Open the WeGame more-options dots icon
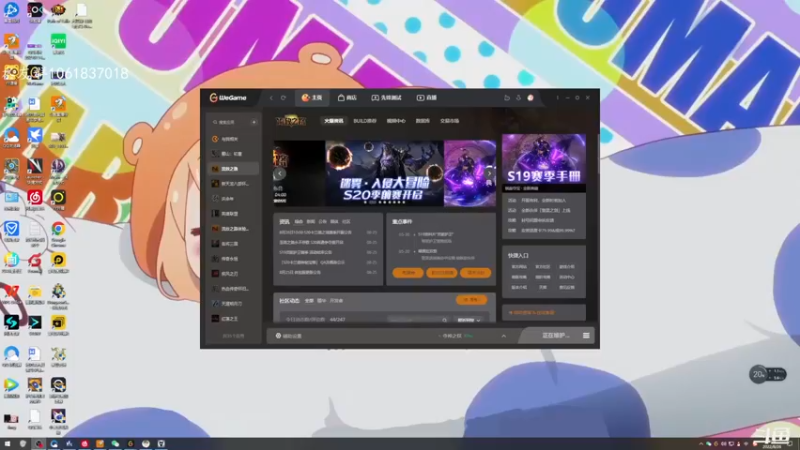The image size is (800, 450). pyautogui.click(x=557, y=97)
